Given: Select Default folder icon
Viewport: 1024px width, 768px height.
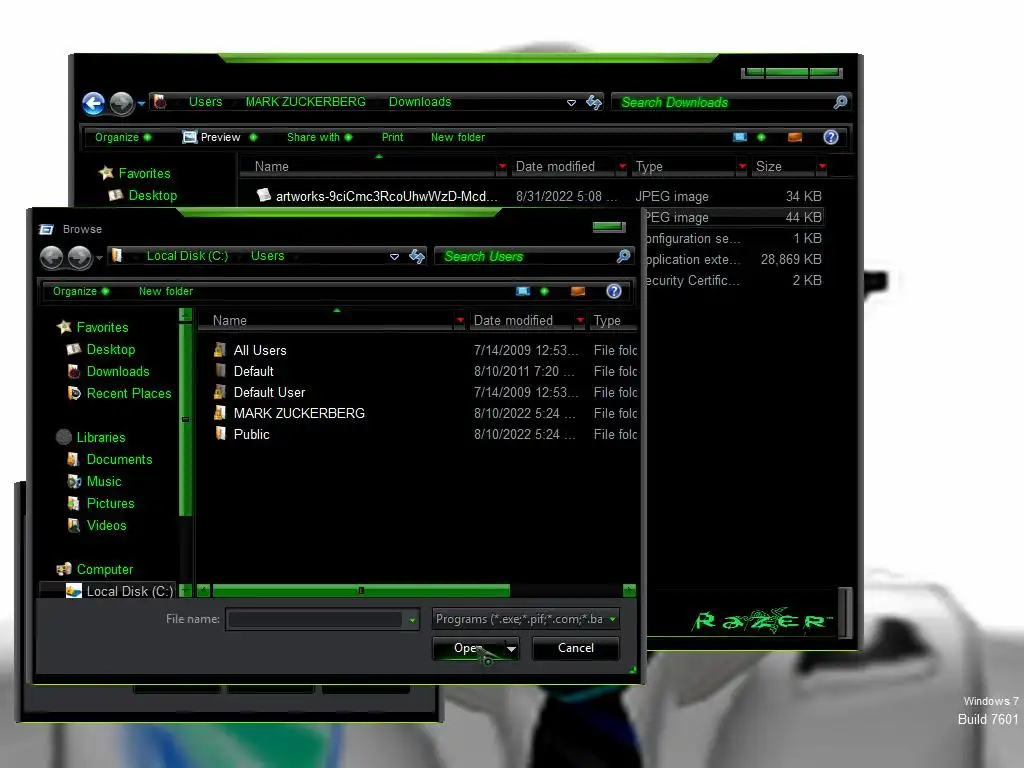Looking at the screenshot, I should [220, 371].
